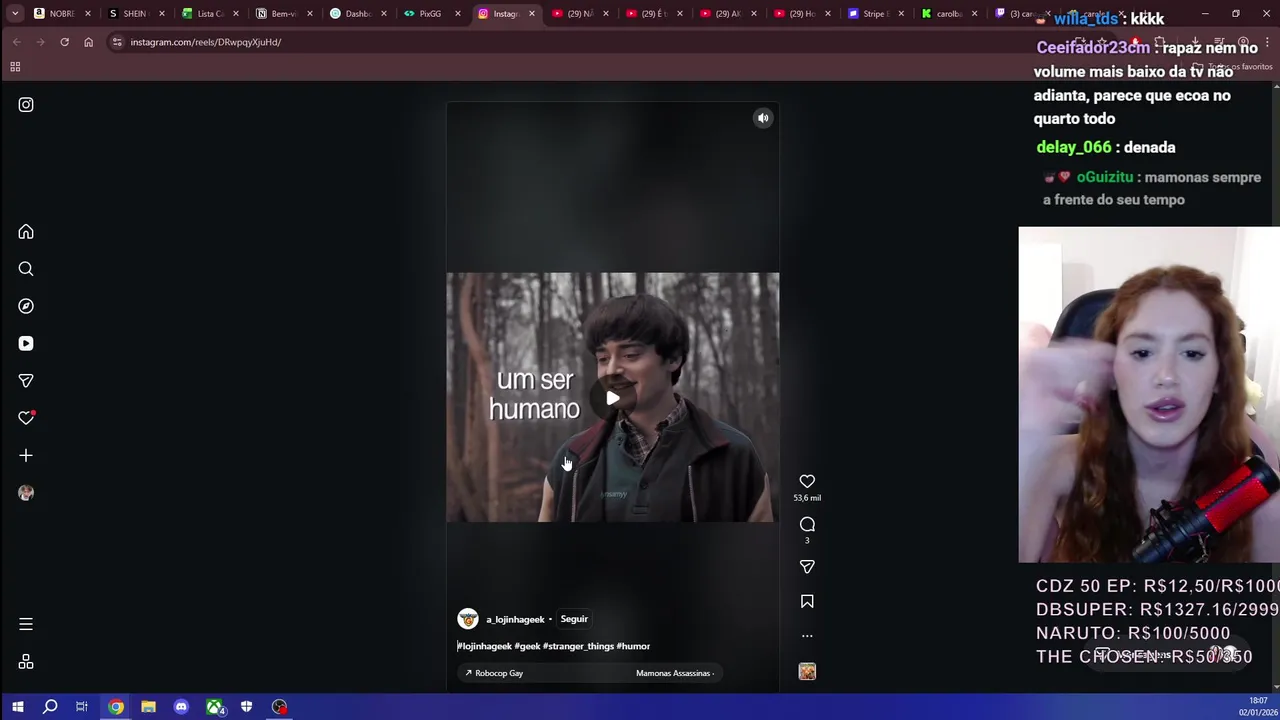Open the site information icon
This screenshot has height=720, width=1280.
117,42
